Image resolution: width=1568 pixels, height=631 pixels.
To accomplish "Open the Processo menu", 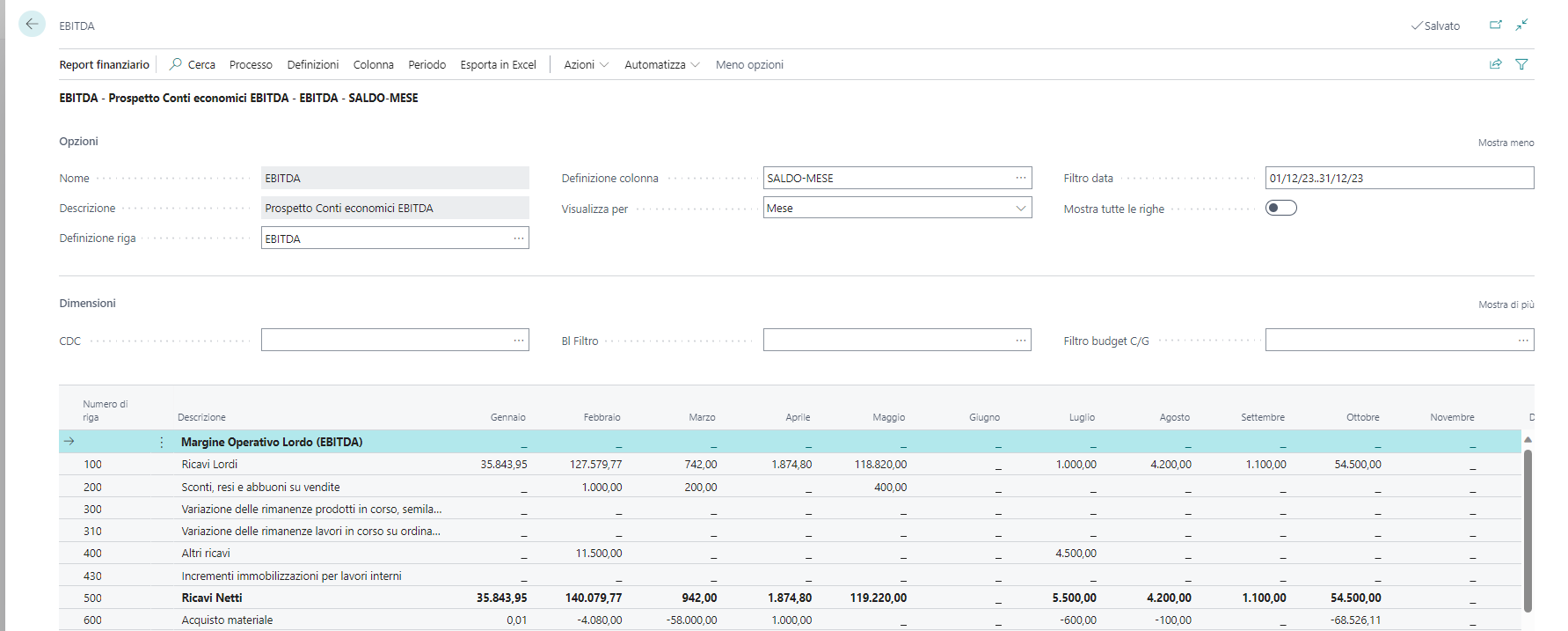I will 251,64.
